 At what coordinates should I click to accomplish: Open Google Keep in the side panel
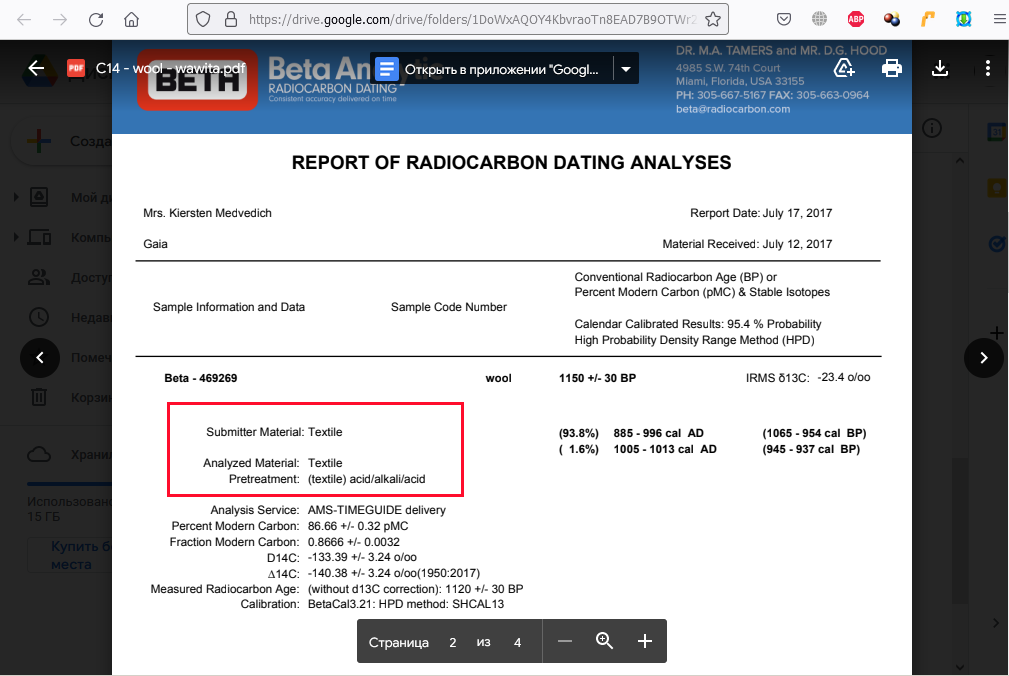[997, 188]
